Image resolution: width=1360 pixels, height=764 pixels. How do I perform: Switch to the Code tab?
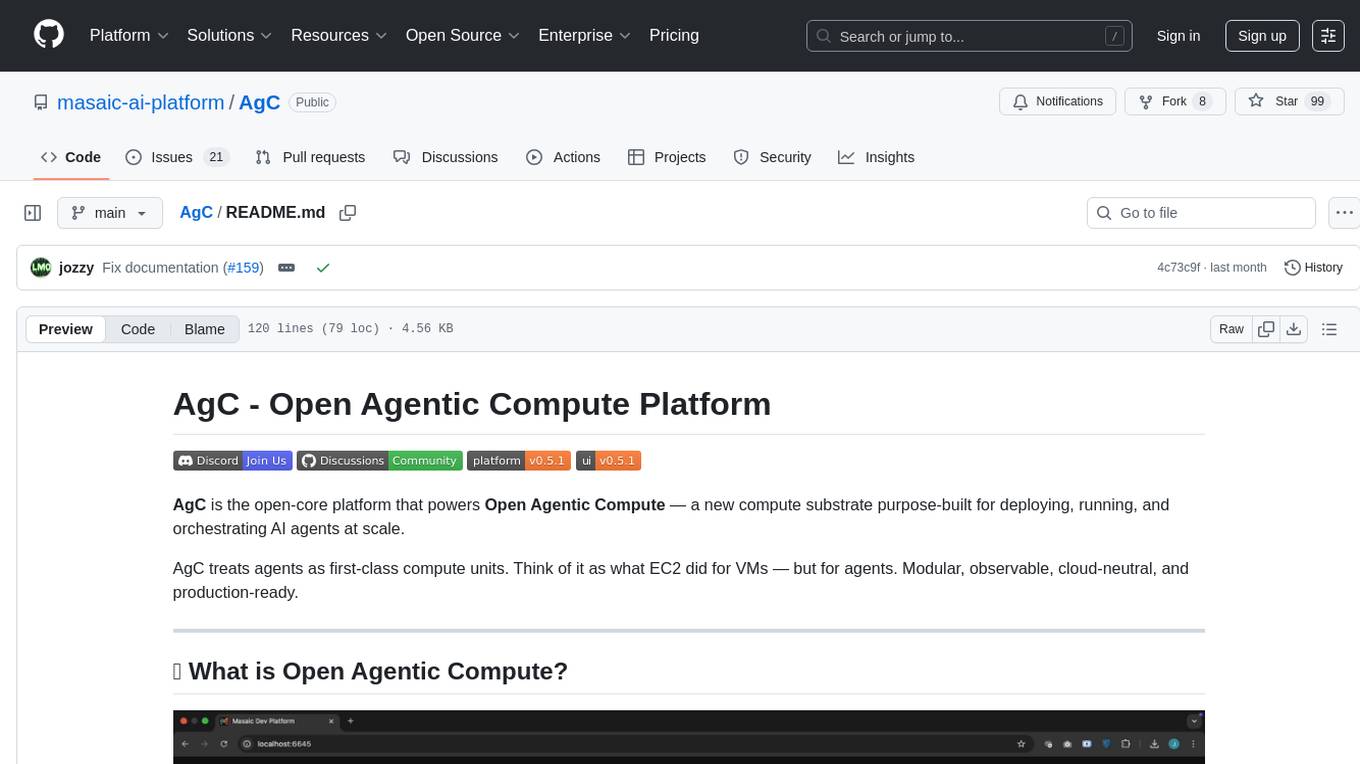click(71, 157)
